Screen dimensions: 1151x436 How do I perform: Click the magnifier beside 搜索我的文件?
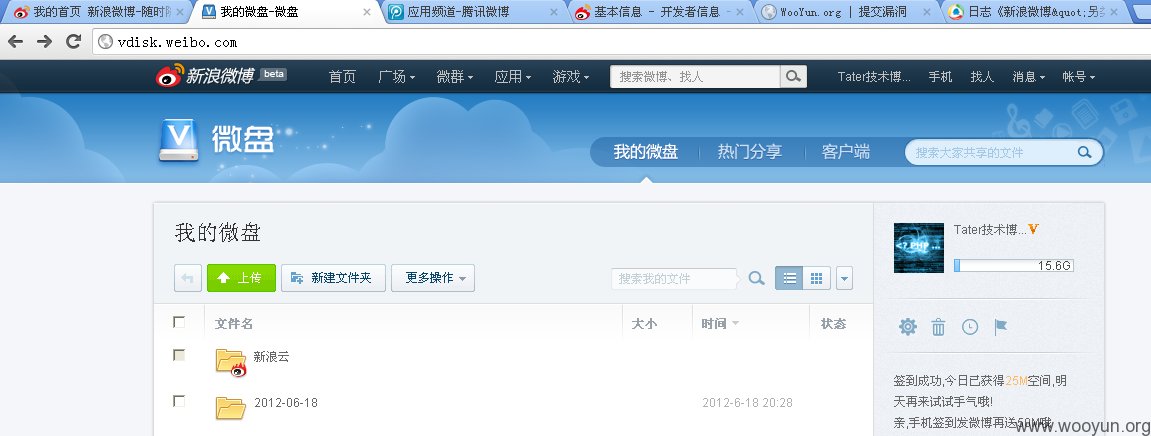[756, 278]
